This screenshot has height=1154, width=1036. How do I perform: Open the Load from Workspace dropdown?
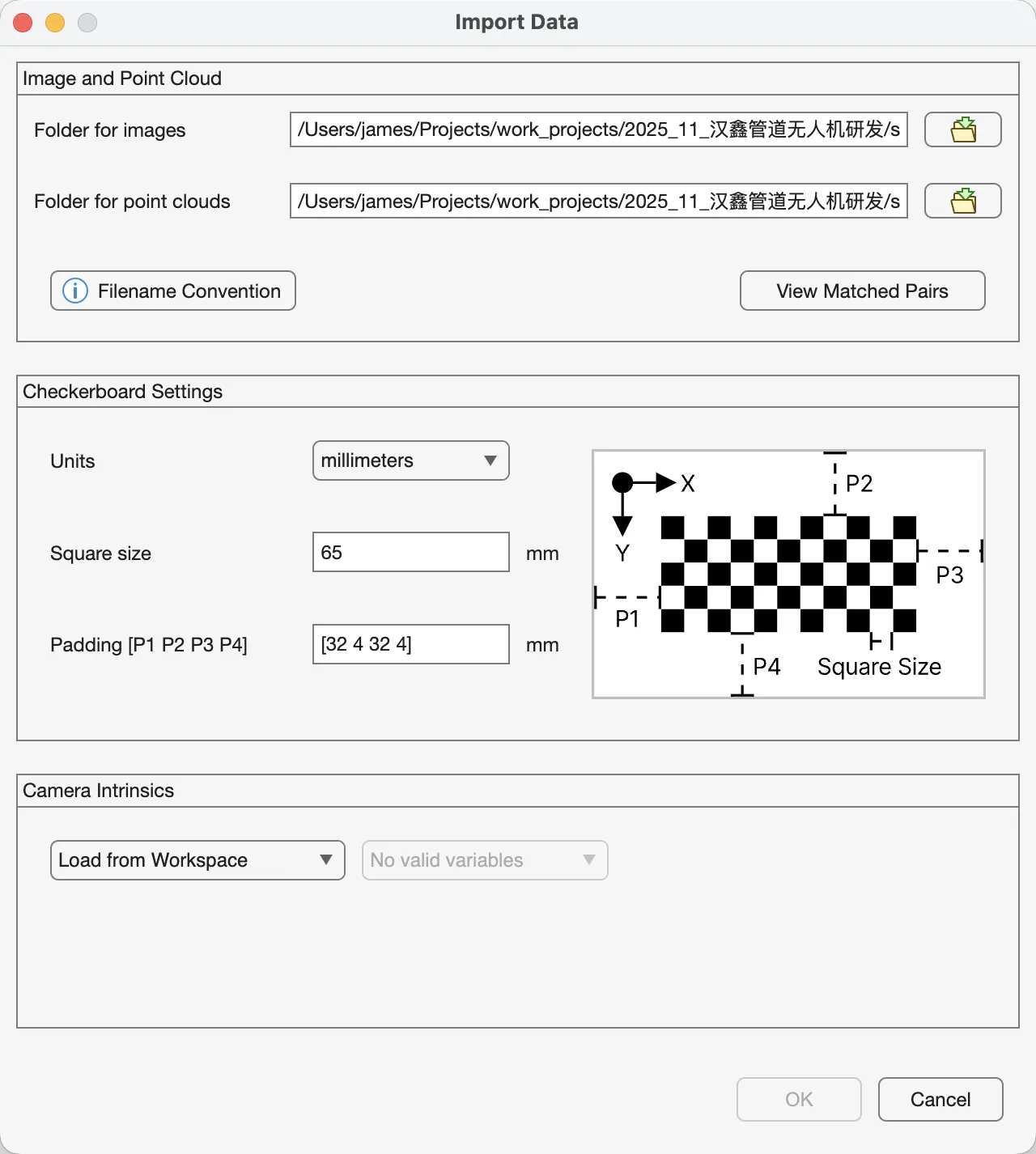197,860
